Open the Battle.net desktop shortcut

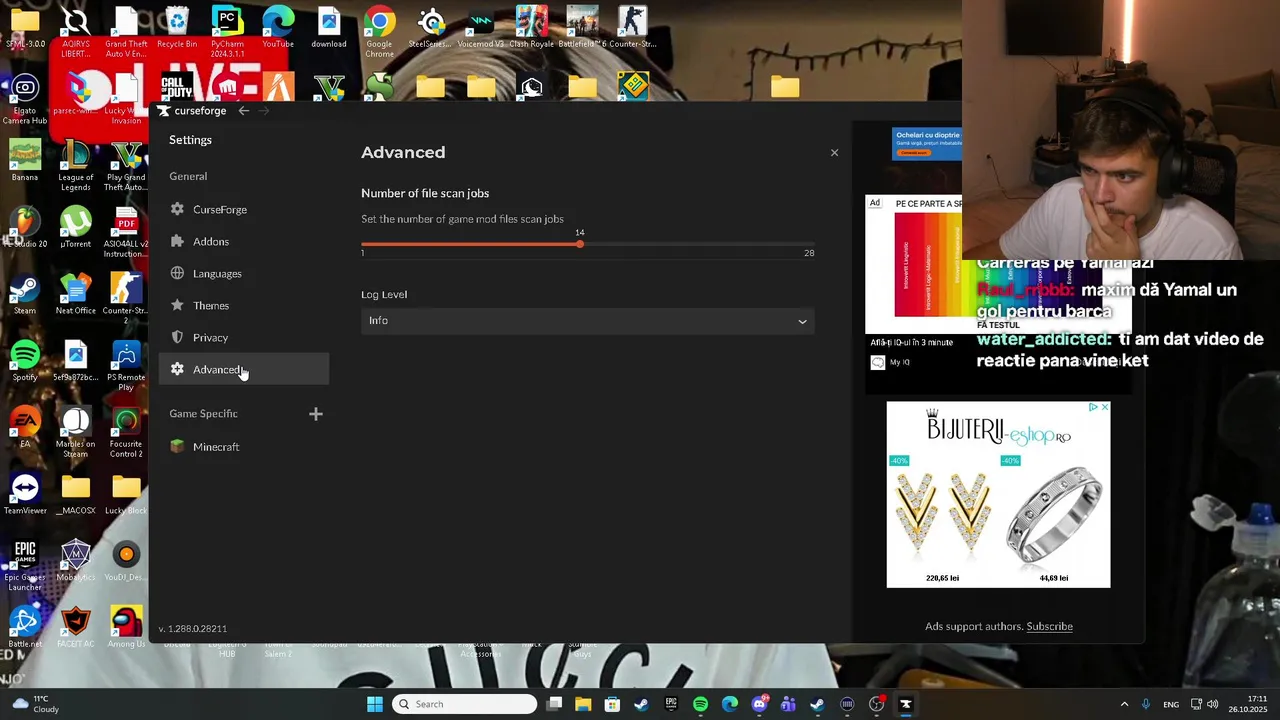point(25,628)
